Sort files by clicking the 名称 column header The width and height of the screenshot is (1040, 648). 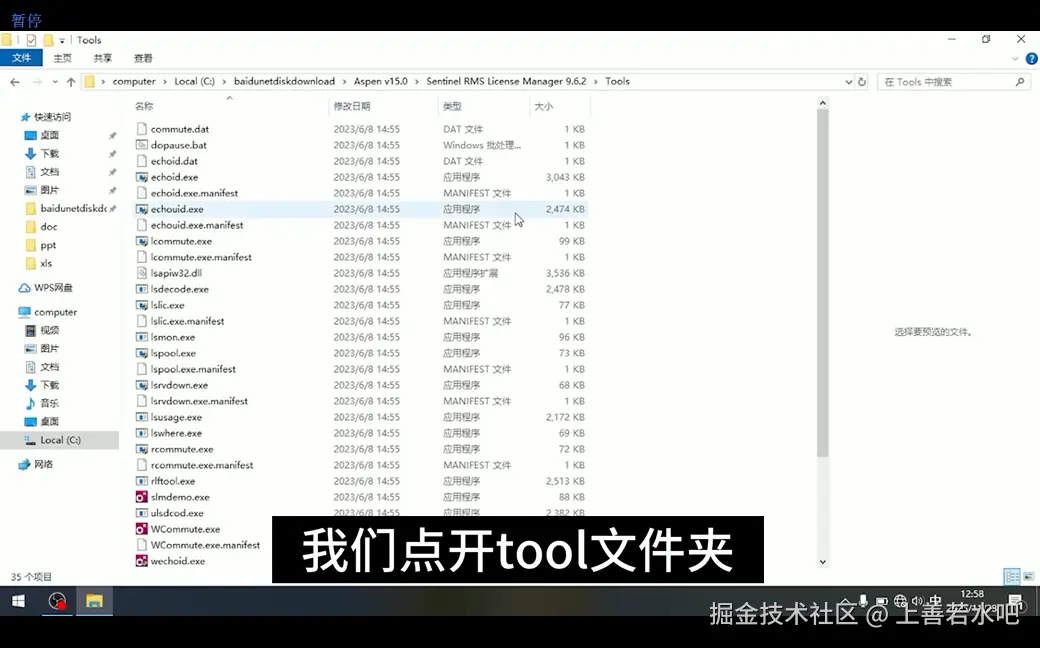[x=145, y=105]
